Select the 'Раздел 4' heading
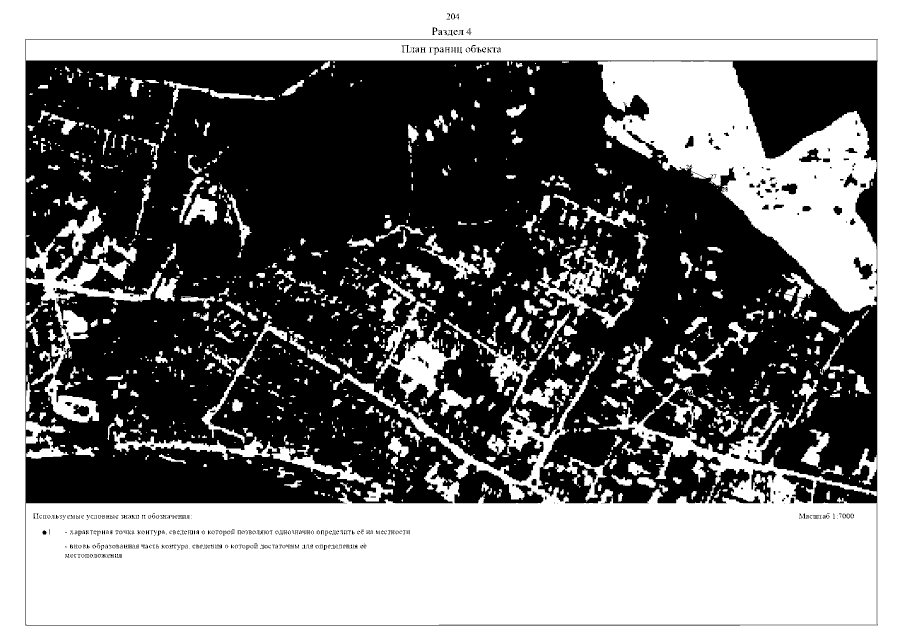This screenshot has height=640, width=906. pyautogui.click(x=452, y=32)
